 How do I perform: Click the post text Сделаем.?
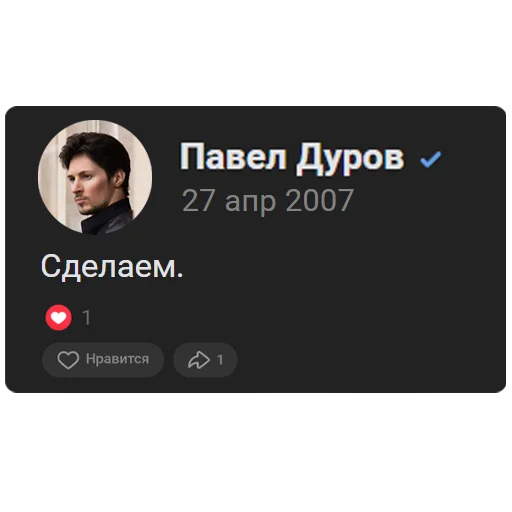point(112,267)
